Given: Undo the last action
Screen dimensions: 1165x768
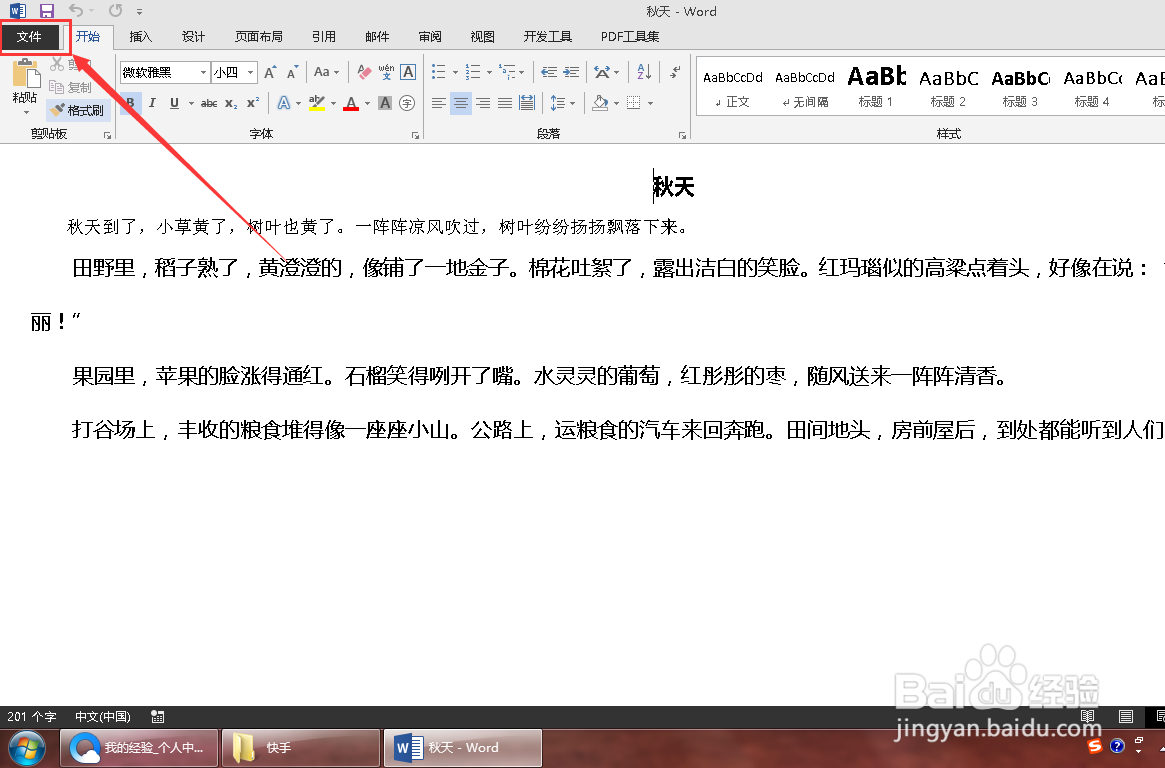Looking at the screenshot, I should (76, 11).
